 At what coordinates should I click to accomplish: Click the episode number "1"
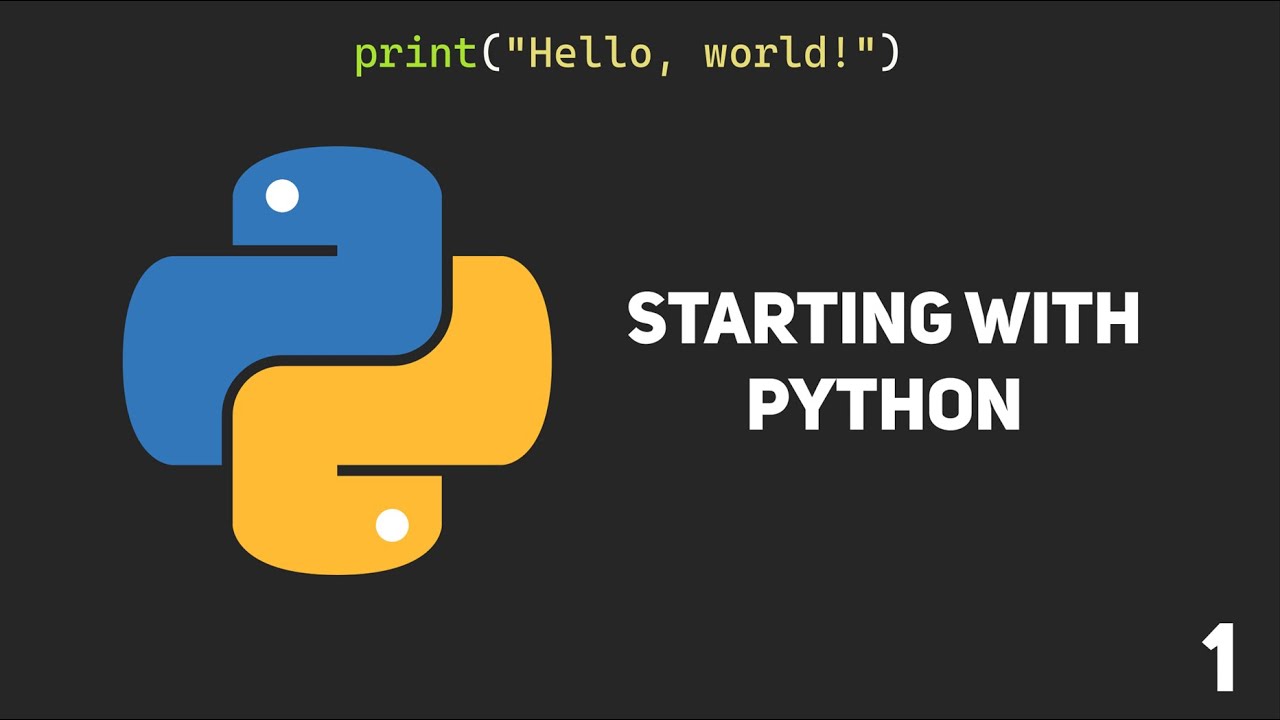[1220, 657]
